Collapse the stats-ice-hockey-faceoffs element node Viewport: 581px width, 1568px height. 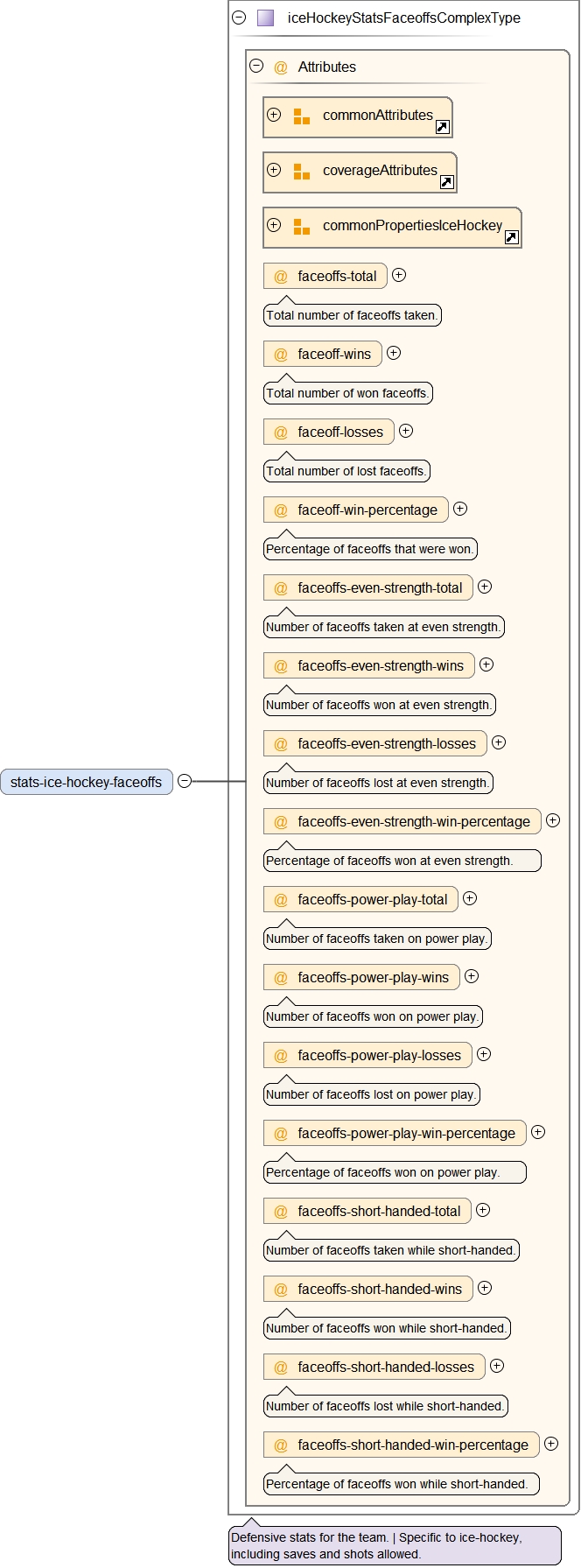185,781
